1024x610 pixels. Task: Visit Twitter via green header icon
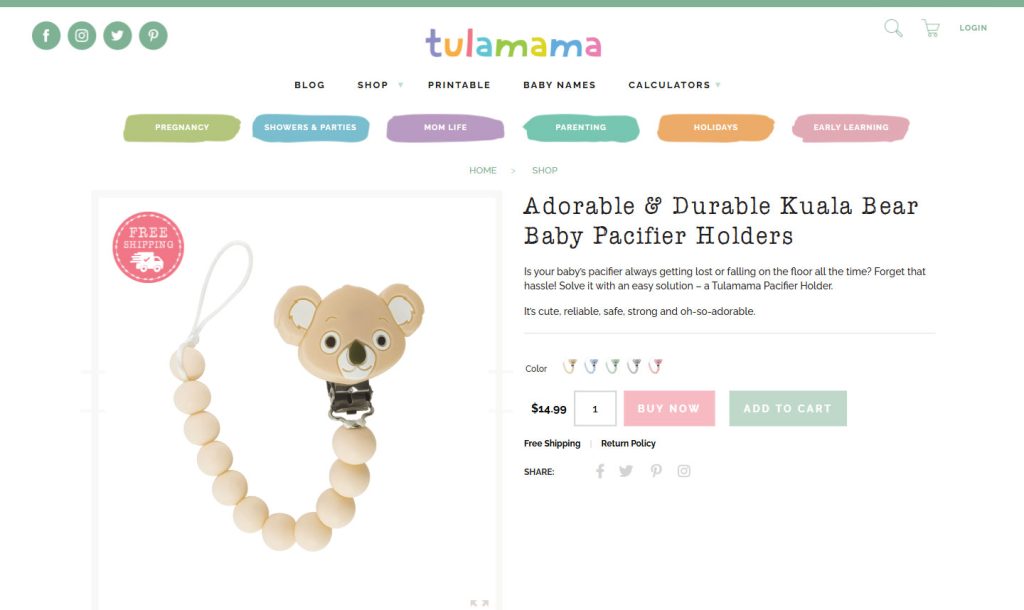[x=118, y=35]
